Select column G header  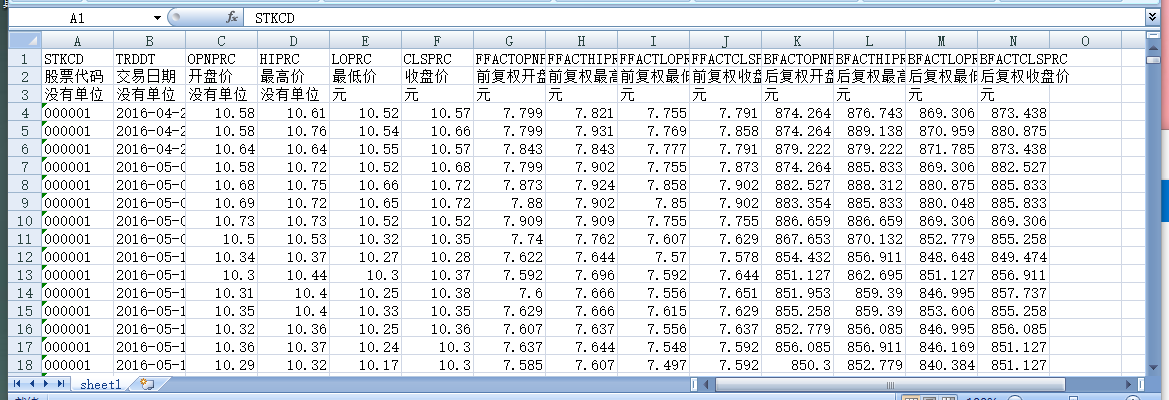coord(509,41)
